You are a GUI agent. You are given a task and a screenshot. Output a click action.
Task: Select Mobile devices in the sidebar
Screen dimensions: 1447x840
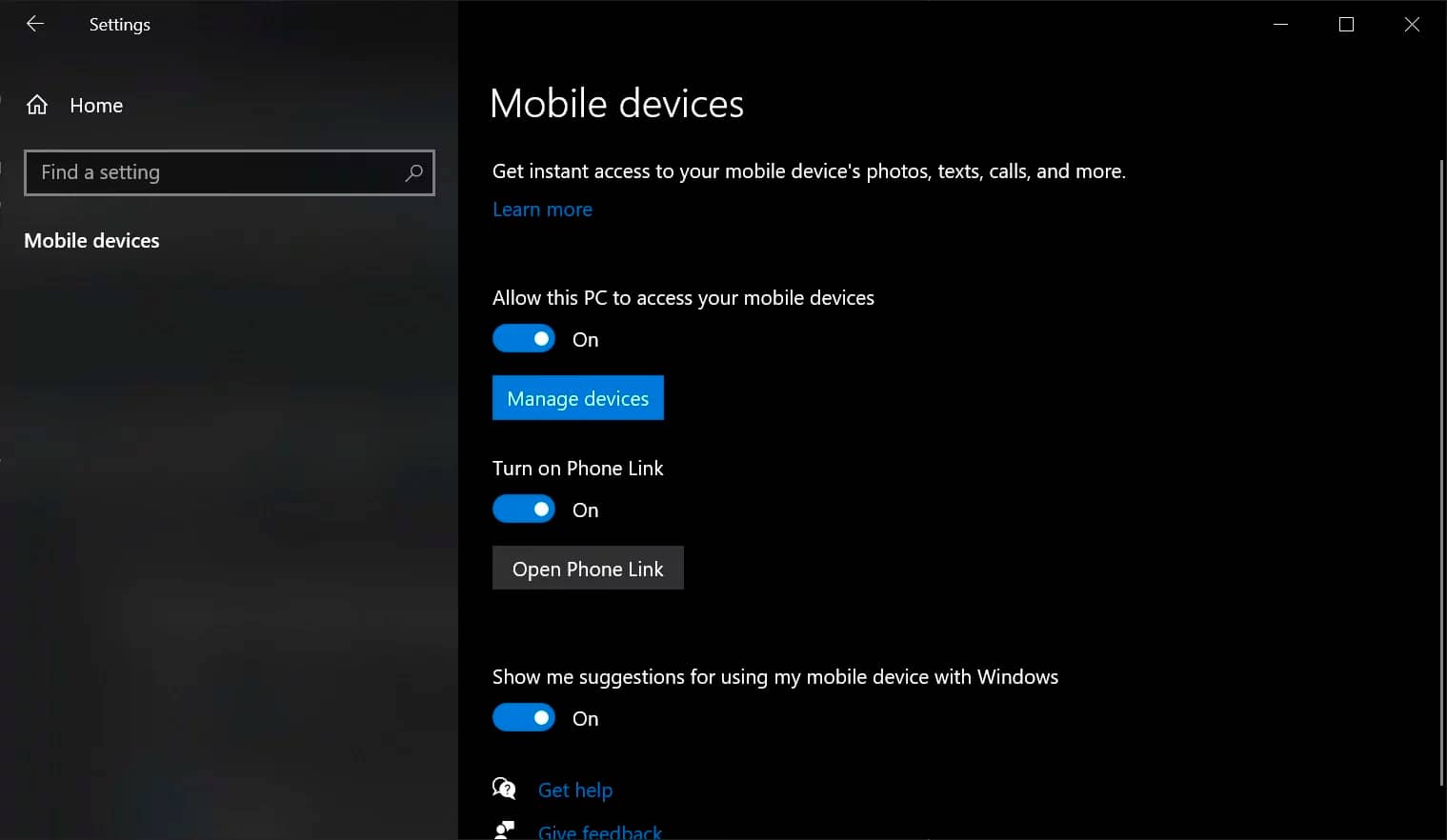click(x=91, y=241)
